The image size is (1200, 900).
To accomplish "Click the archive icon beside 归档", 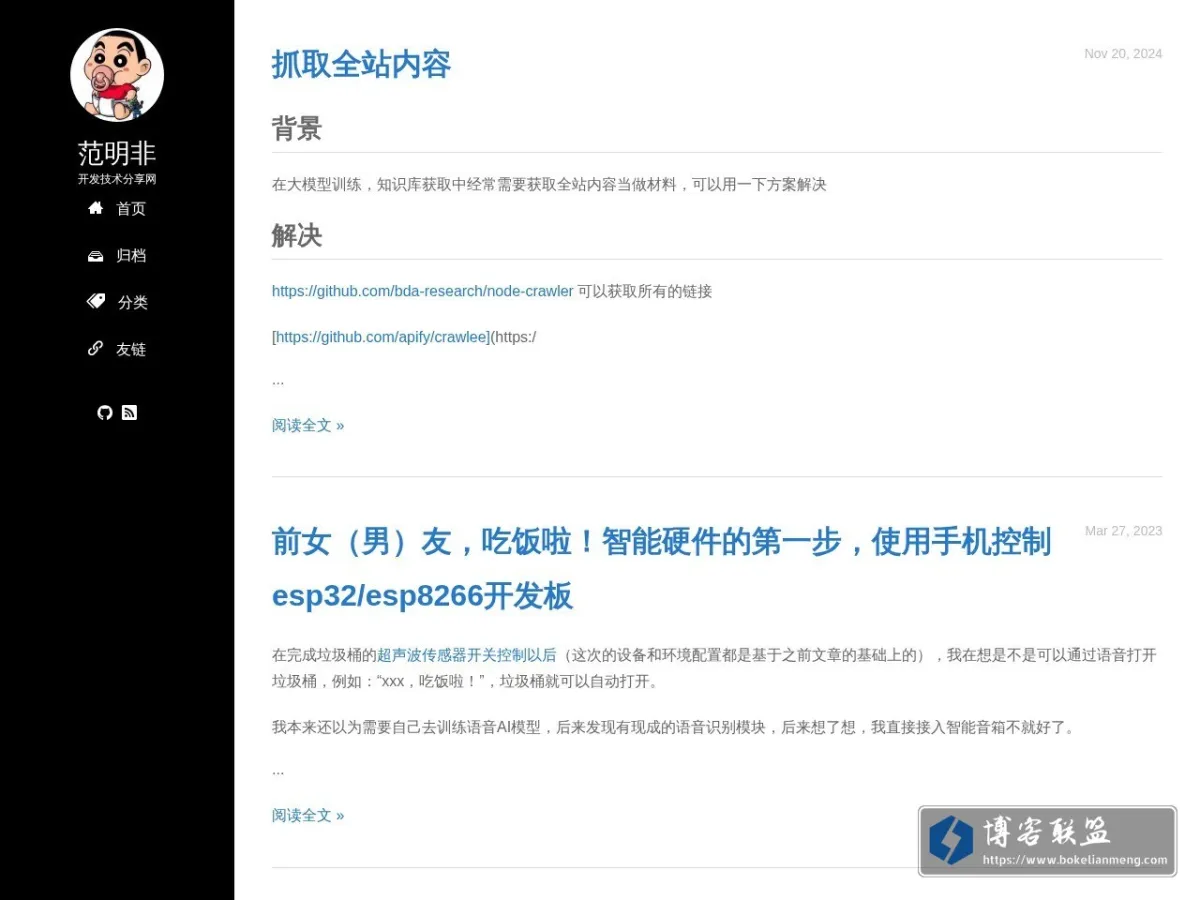I will [x=96, y=256].
